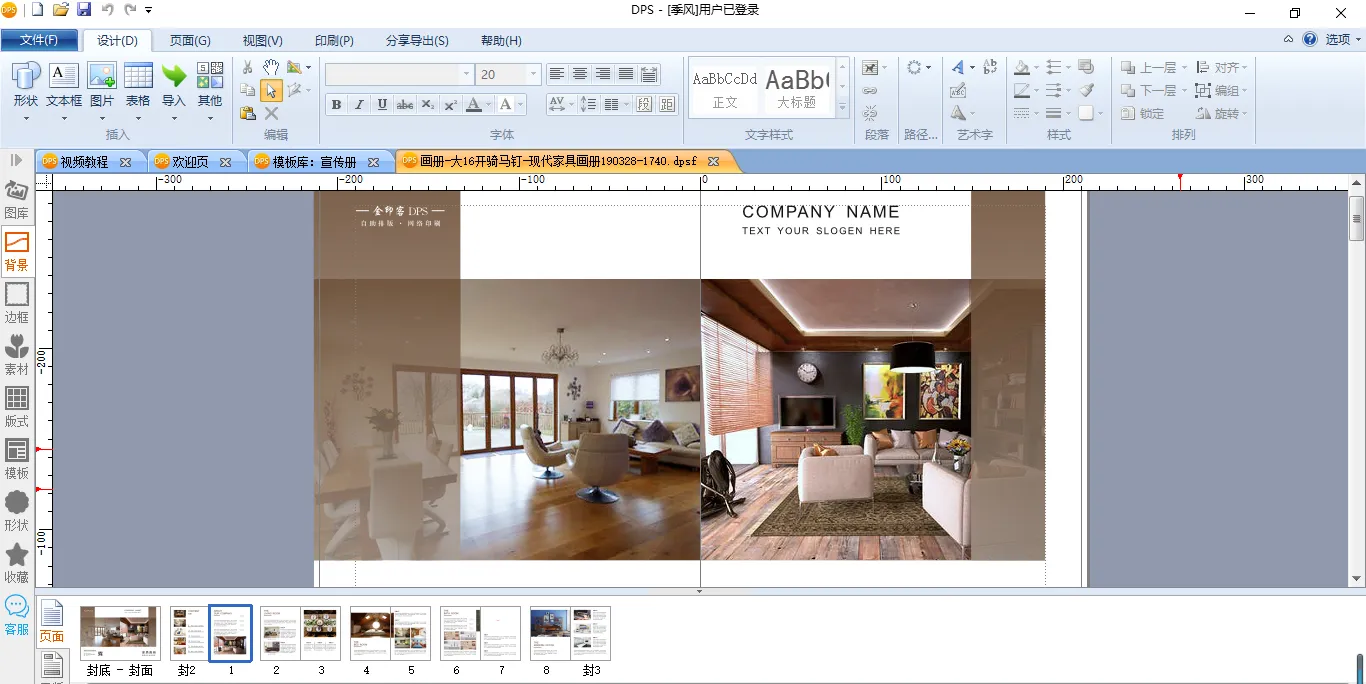Apply the 大标题 heading text style
The width and height of the screenshot is (1366, 684).
pos(796,88)
